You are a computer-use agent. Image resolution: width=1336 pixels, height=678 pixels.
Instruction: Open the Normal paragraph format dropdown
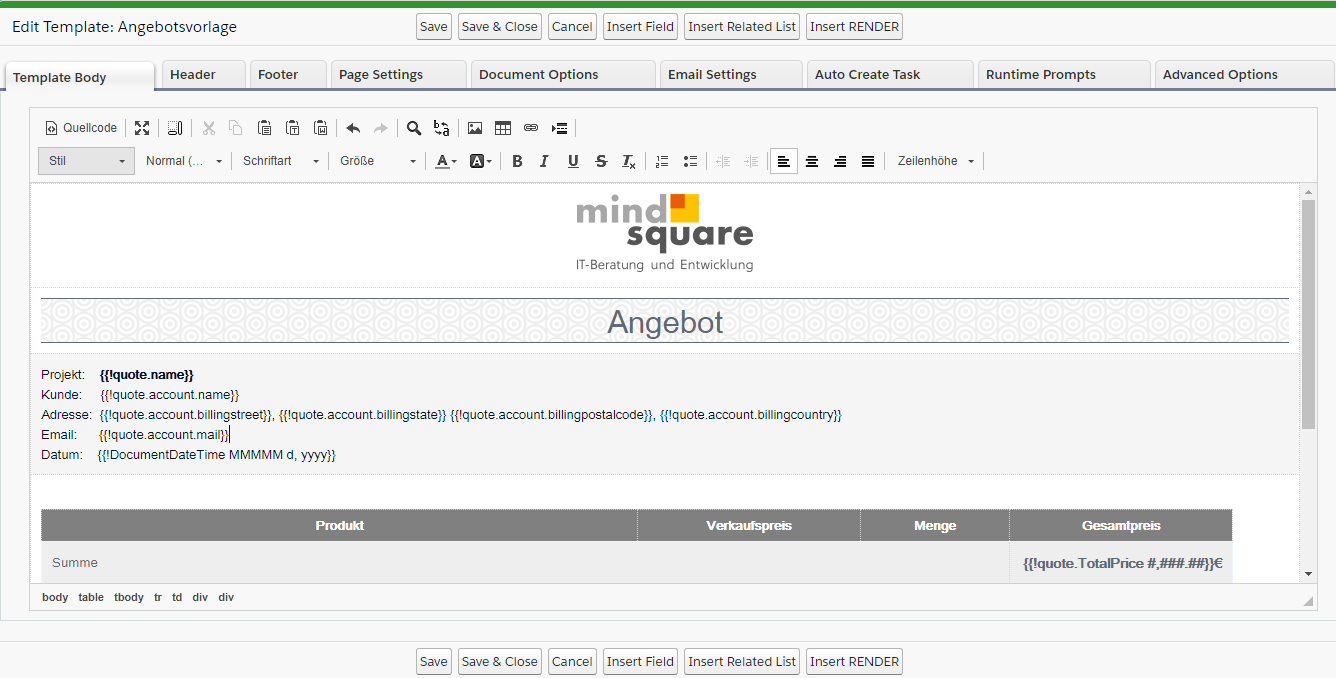(x=184, y=161)
